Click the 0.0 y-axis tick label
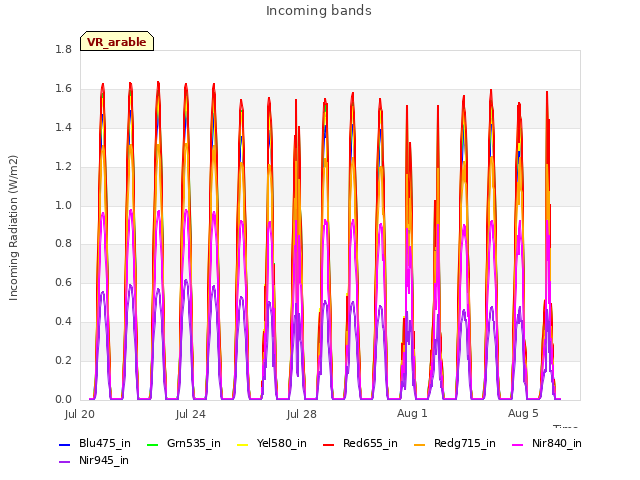640x480 pixels. tap(64, 400)
